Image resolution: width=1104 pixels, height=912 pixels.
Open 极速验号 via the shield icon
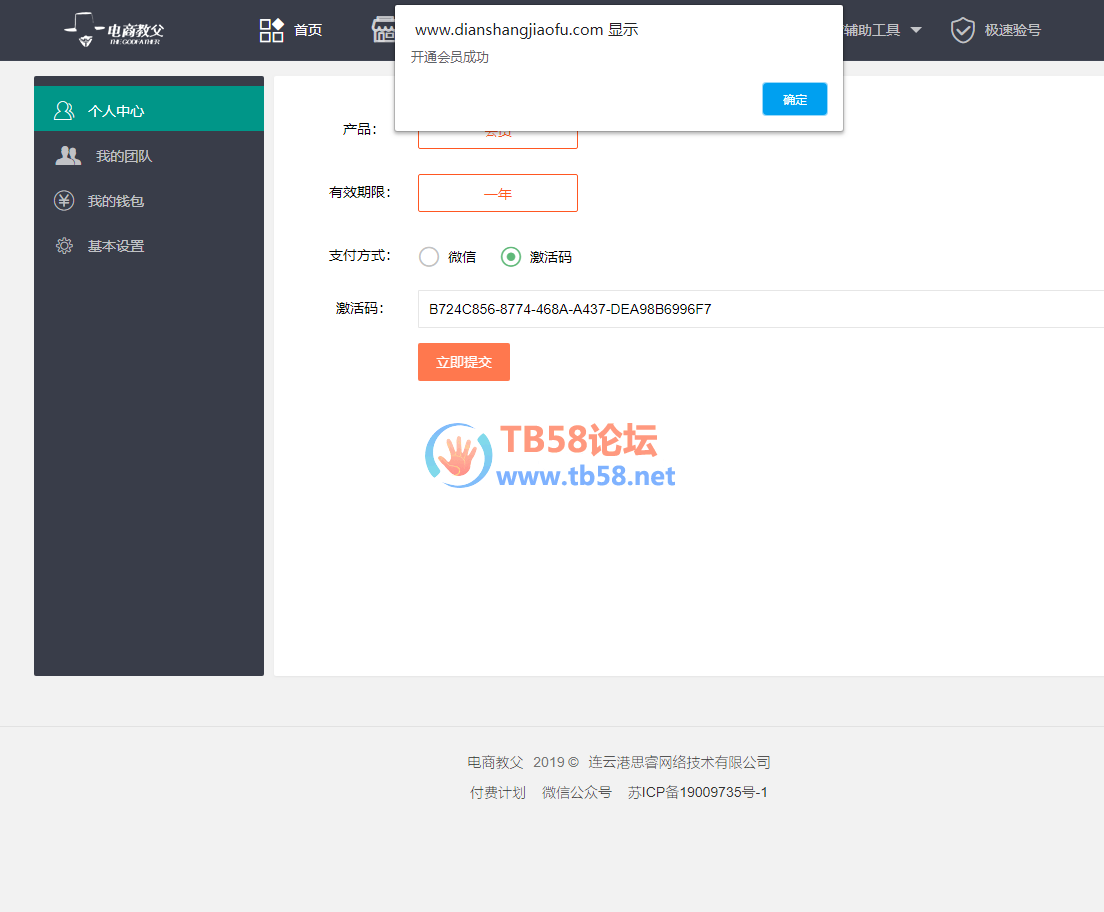(x=962, y=30)
